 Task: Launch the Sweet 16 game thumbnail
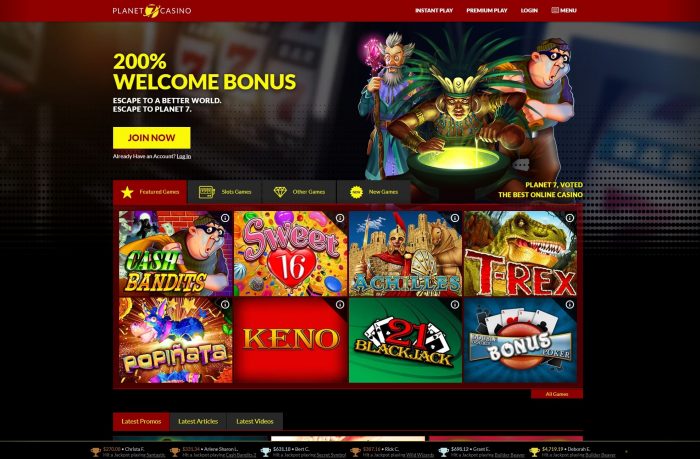pyautogui.click(x=290, y=253)
